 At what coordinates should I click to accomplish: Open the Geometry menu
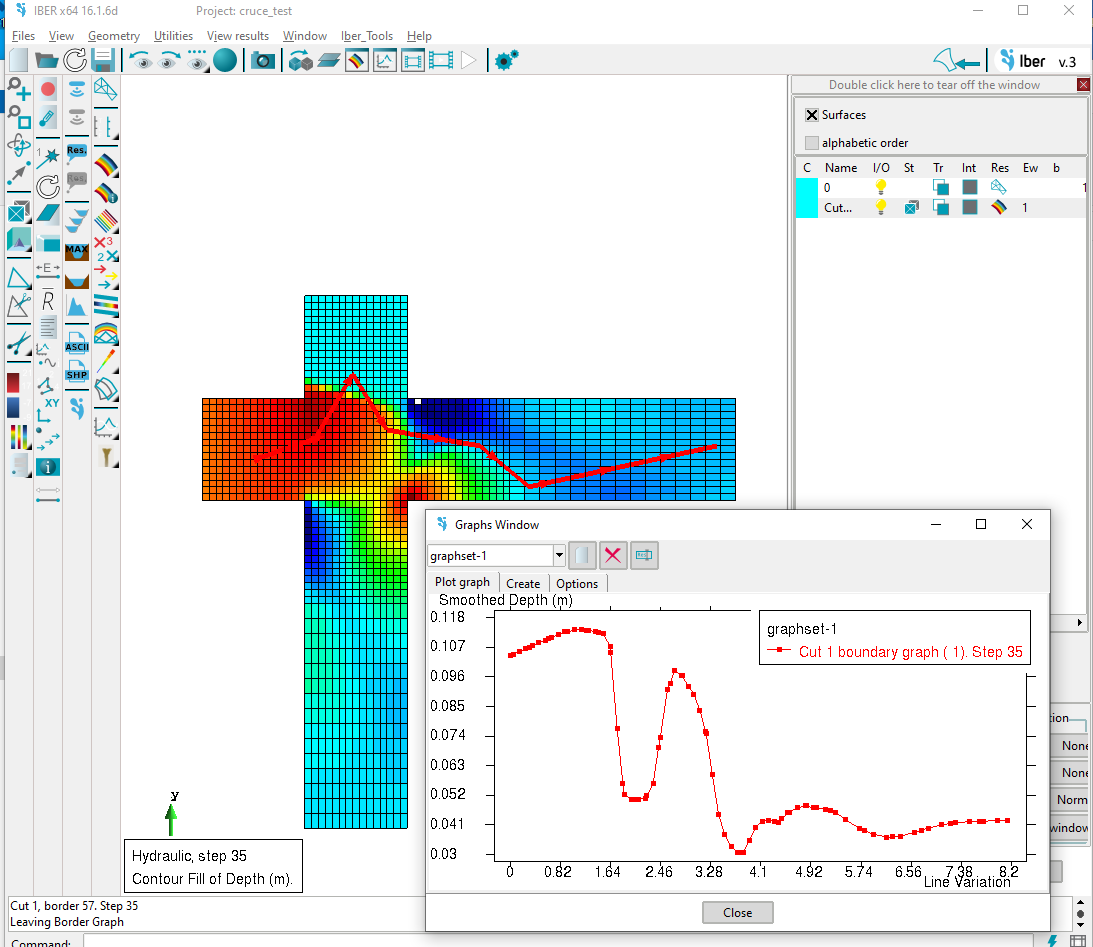click(114, 36)
